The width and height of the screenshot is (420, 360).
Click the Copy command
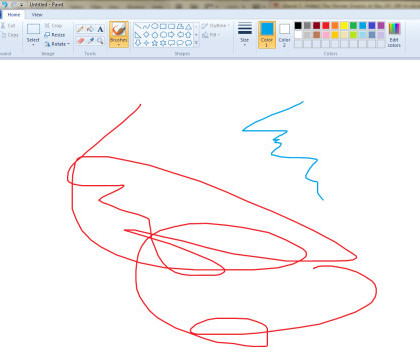pyautogui.click(x=9, y=35)
